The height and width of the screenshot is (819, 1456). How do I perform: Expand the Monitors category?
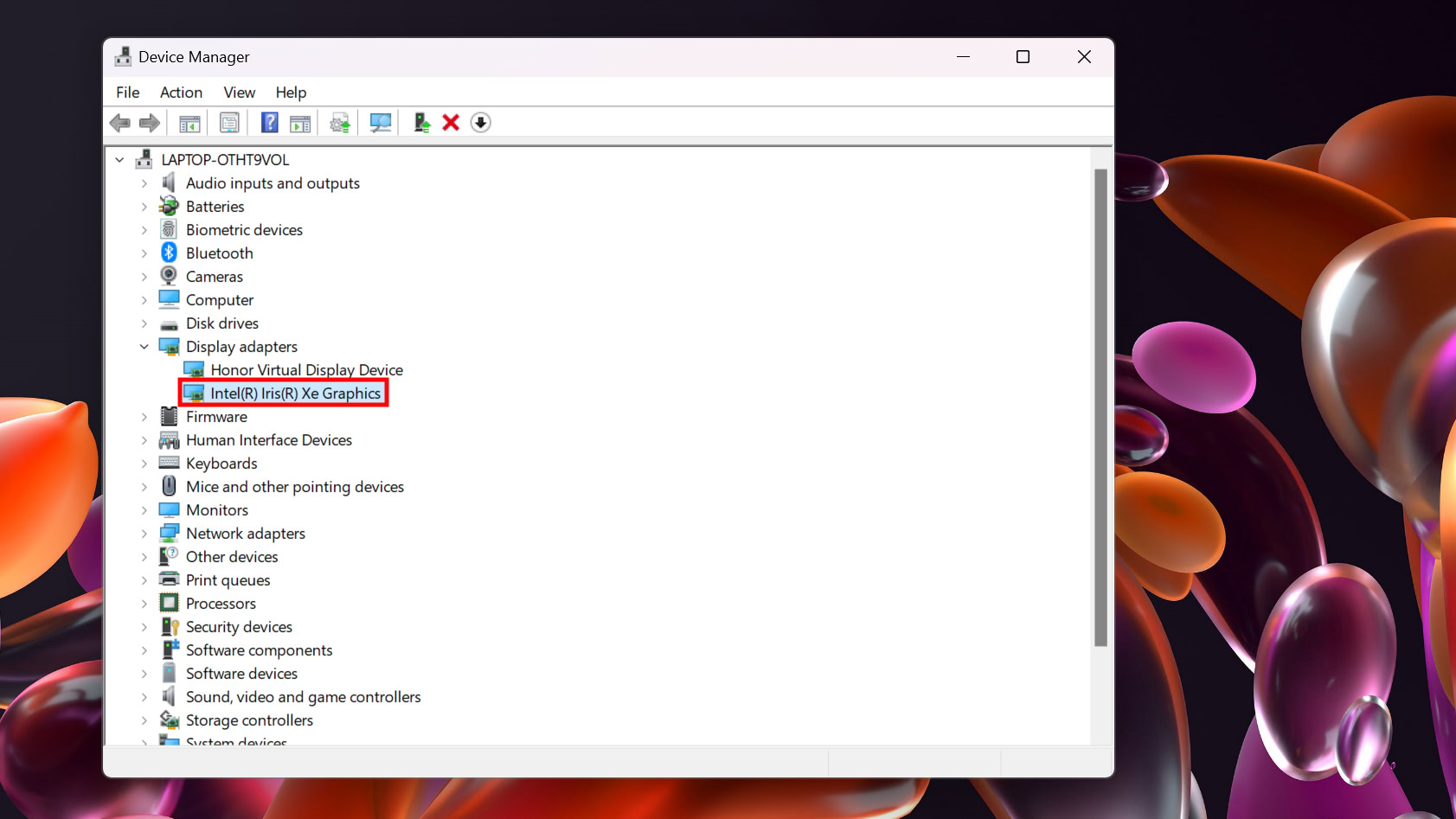(144, 510)
